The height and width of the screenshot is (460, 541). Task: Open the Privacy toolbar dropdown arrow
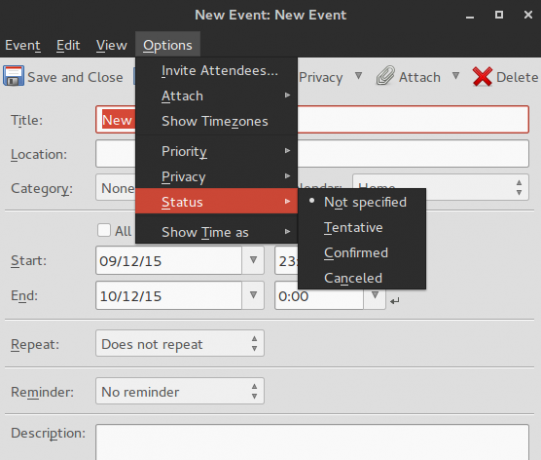point(358,76)
